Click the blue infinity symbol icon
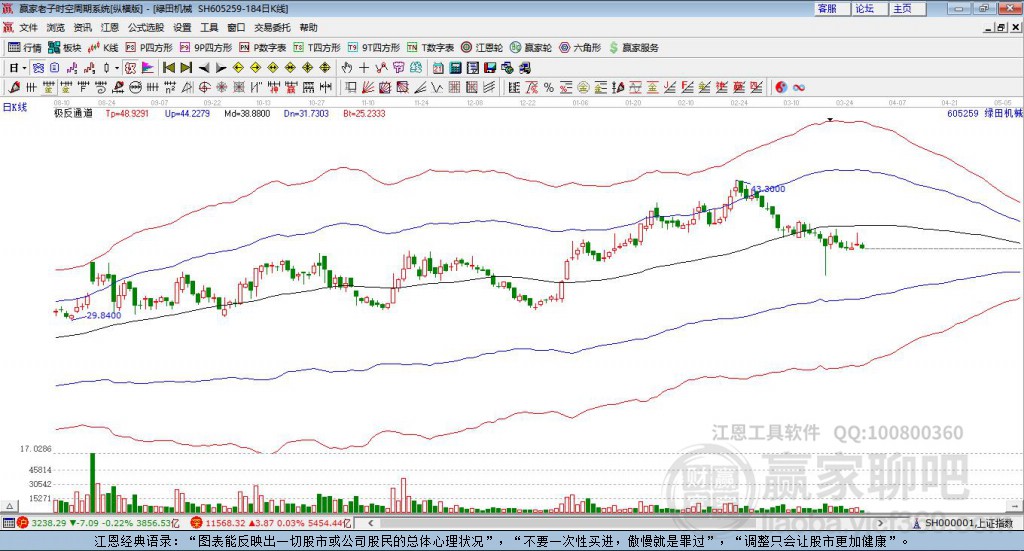Viewport: 1024px width, 551px height. point(799,87)
